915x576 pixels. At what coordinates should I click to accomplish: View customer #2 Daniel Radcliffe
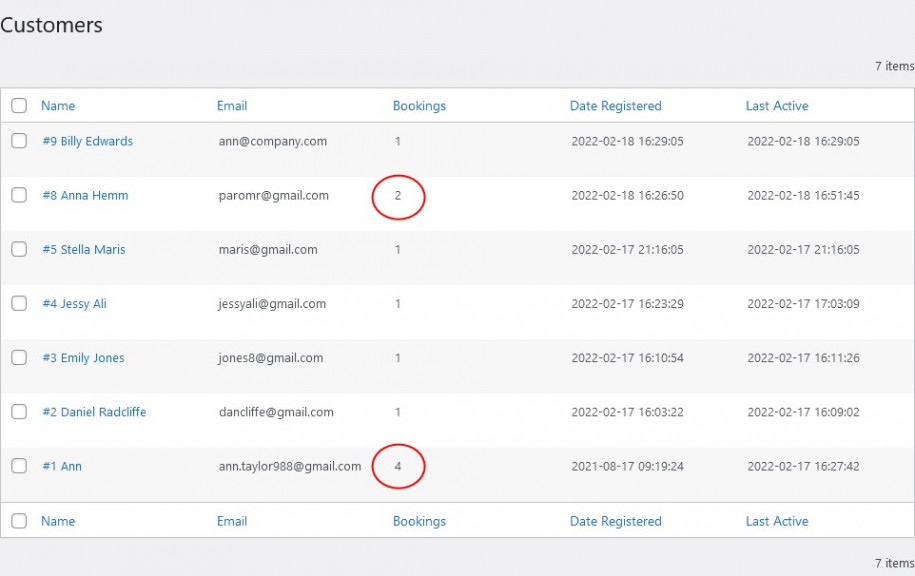pos(93,411)
